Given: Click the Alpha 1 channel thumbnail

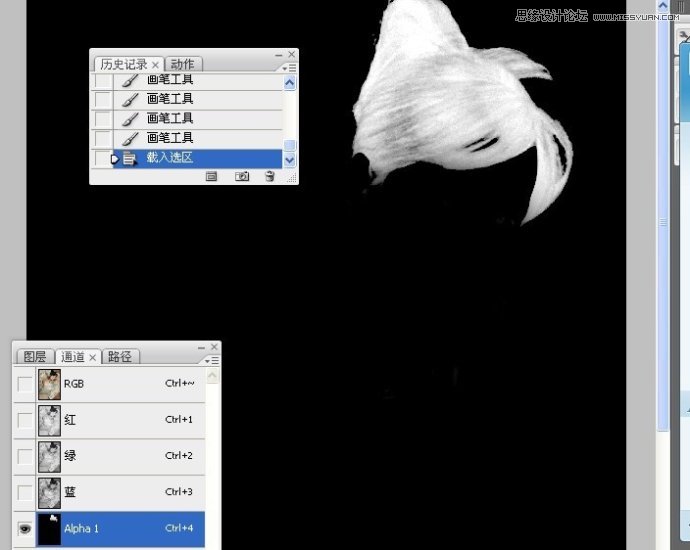Looking at the screenshot, I should [x=49, y=528].
